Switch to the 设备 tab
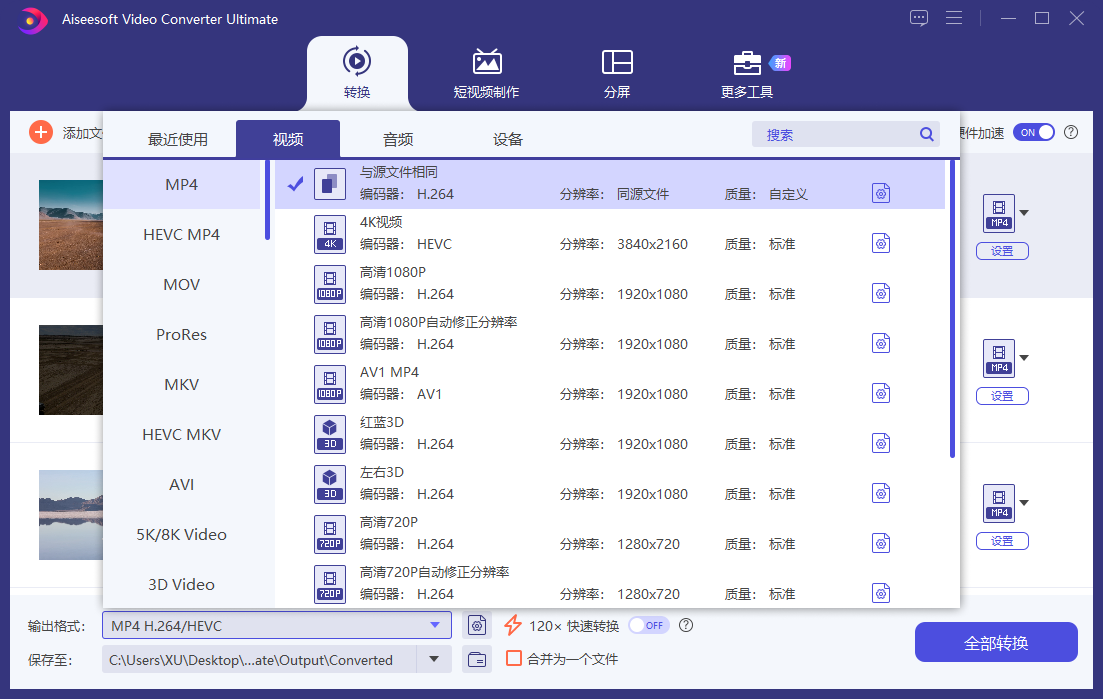1103x699 pixels. pyautogui.click(x=508, y=140)
